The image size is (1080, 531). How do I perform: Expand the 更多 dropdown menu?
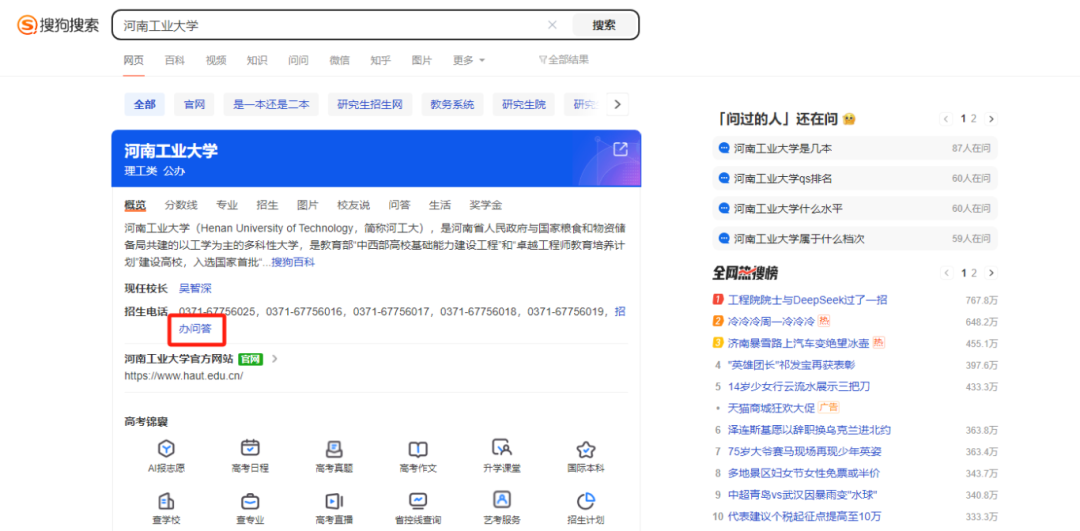pyautogui.click(x=468, y=60)
